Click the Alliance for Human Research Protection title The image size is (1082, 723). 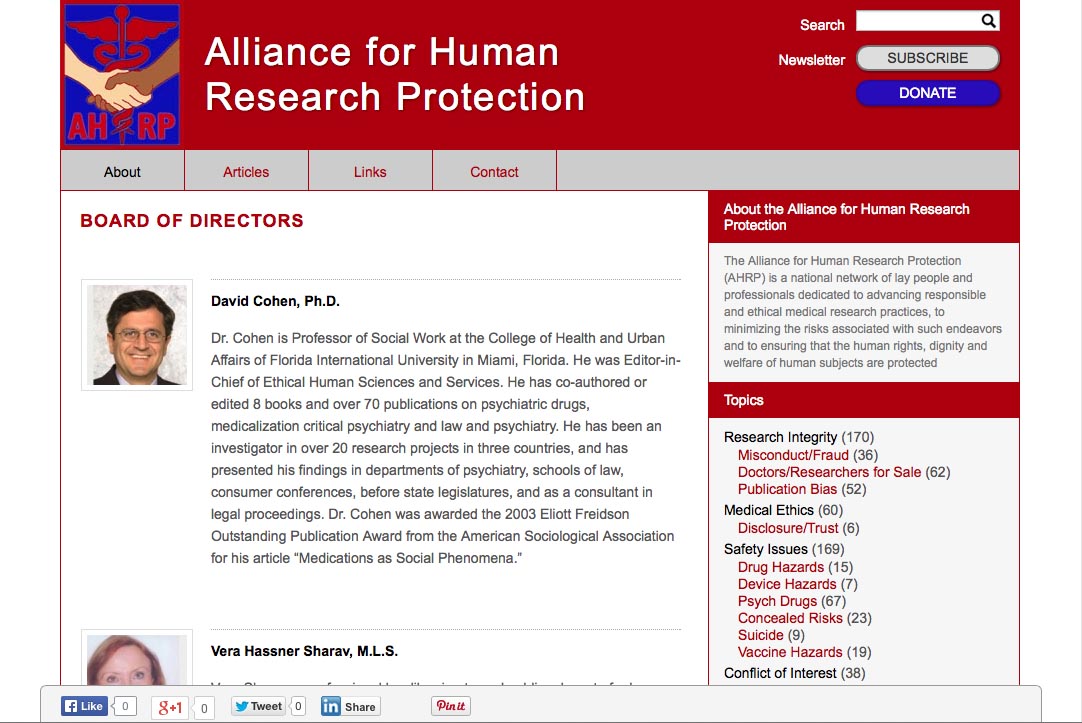pyautogui.click(x=394, y=74)
